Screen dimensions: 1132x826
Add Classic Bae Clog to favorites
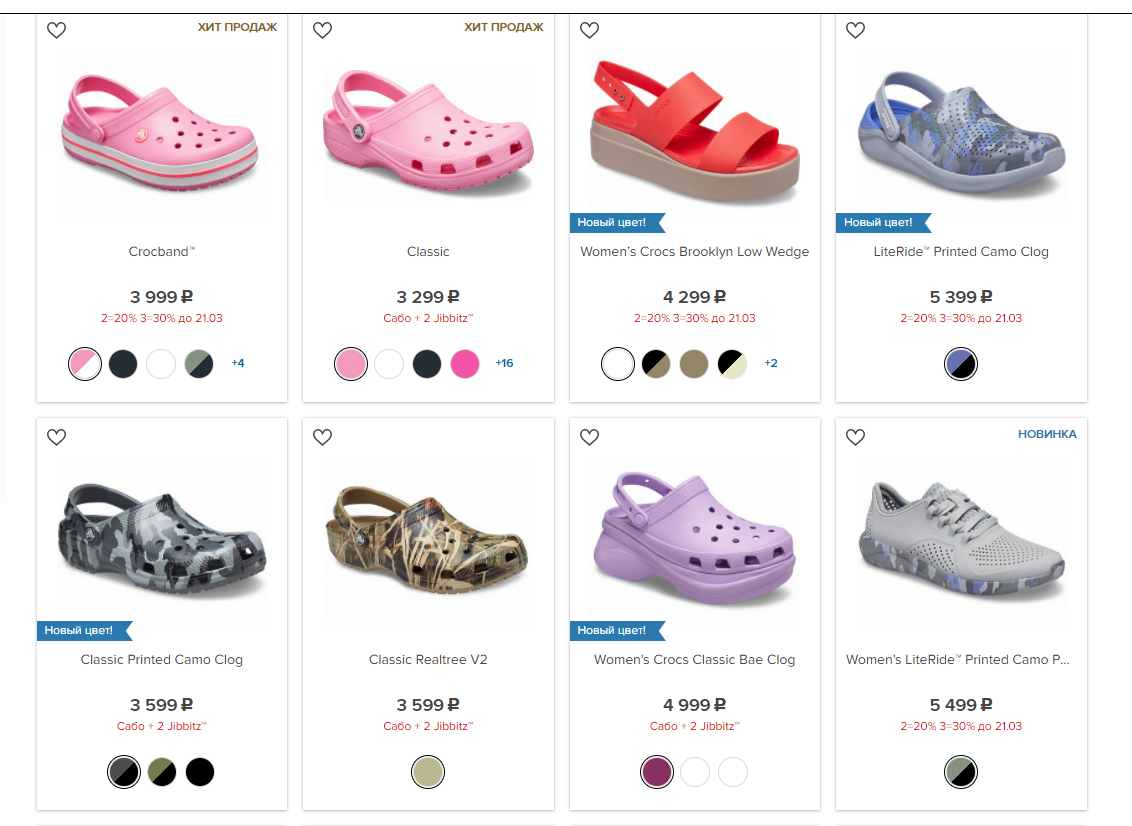(589, 437)
